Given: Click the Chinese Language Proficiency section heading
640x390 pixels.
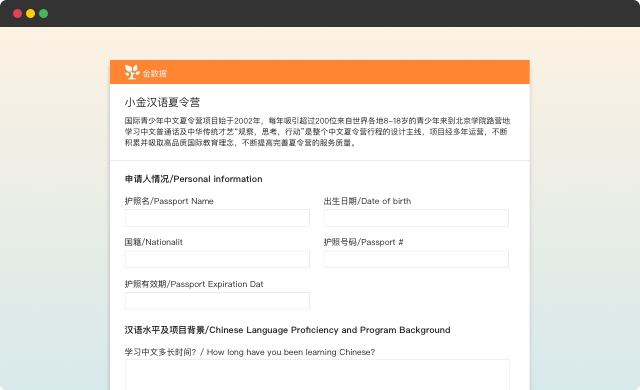Looking at the screenshot, I should pyautogui.click(x=287, y=330).
